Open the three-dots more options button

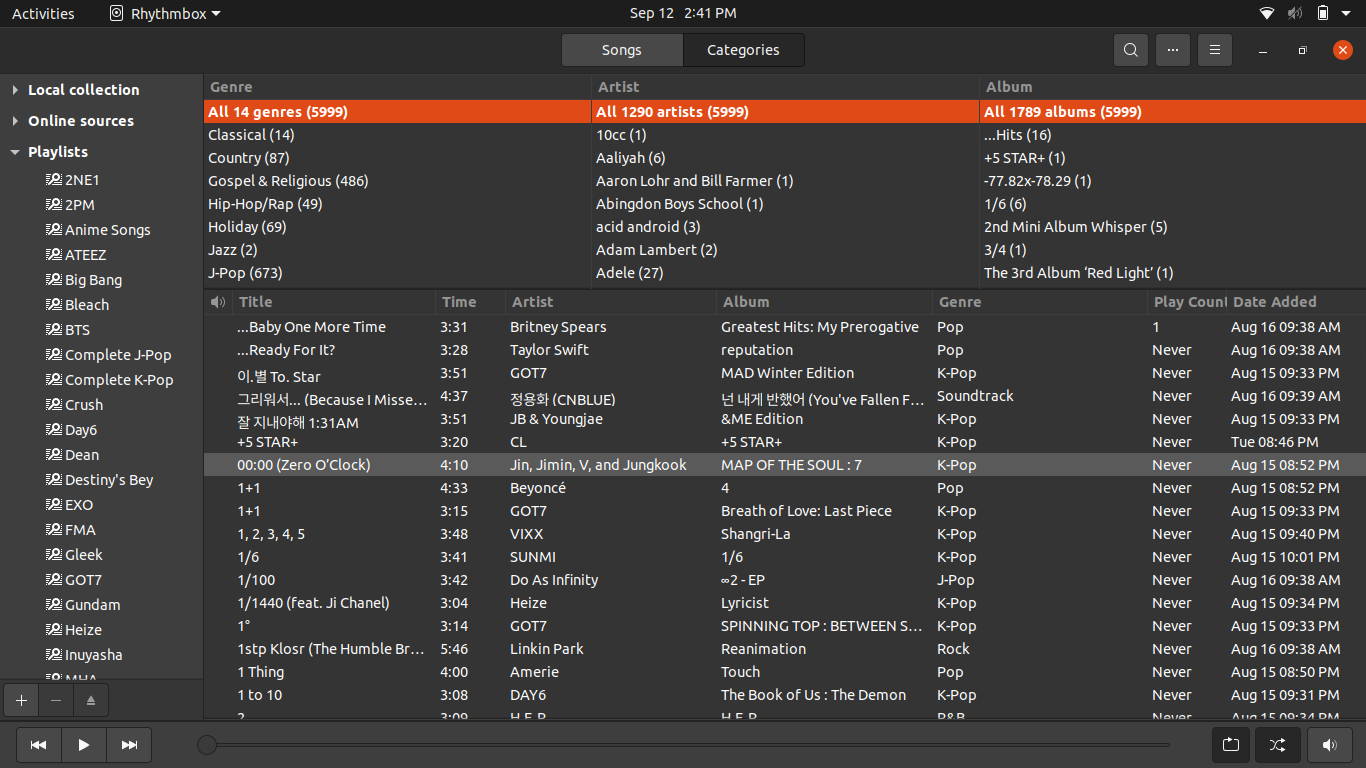click(1172, 50)
